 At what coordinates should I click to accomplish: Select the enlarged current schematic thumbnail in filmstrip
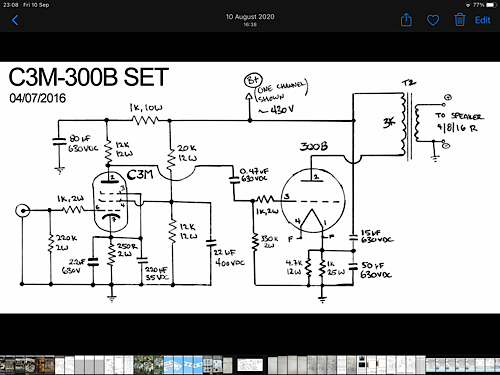(x=250, y=365)
